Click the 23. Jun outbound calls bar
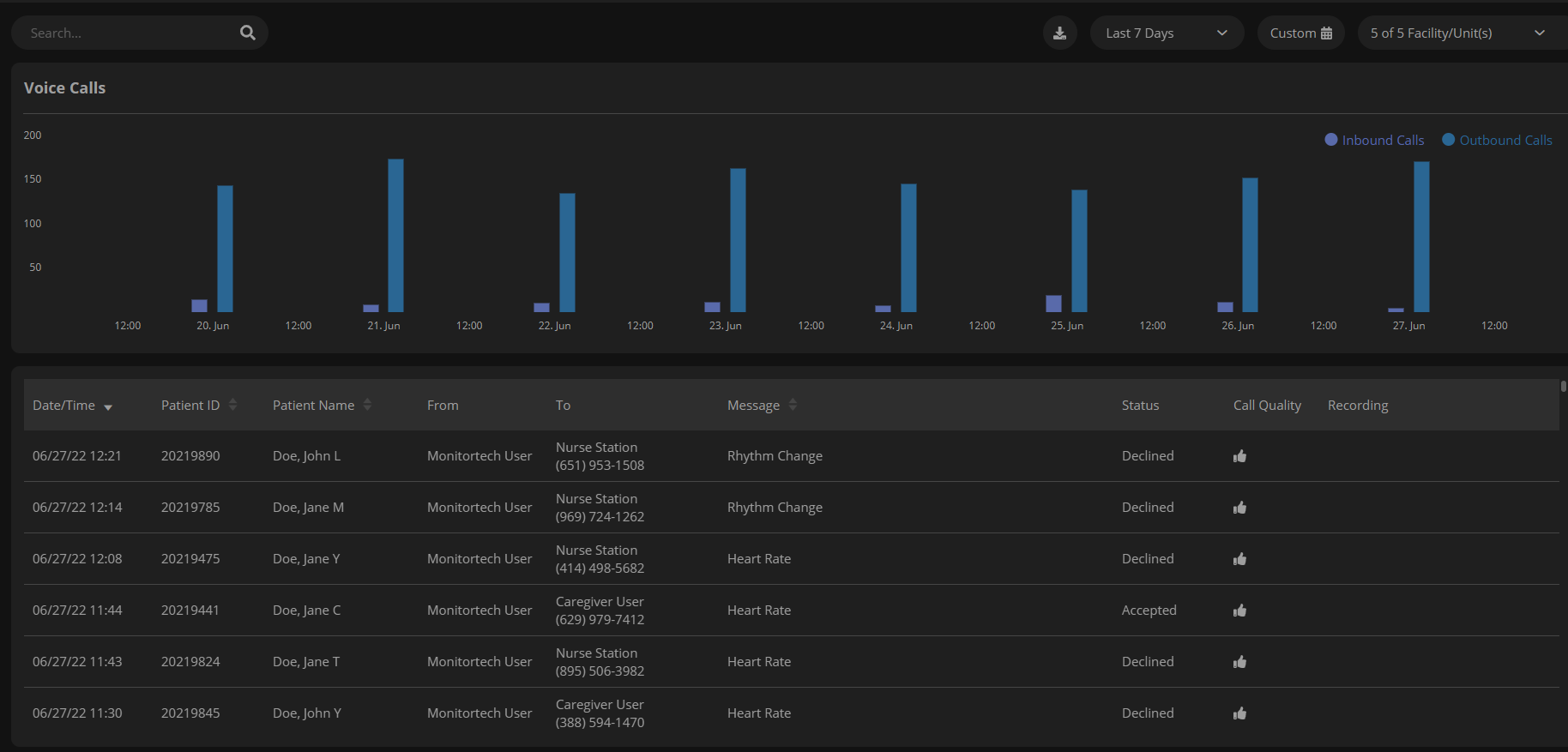Screen dimensions: 1568x752 click(x=738, y=240)
